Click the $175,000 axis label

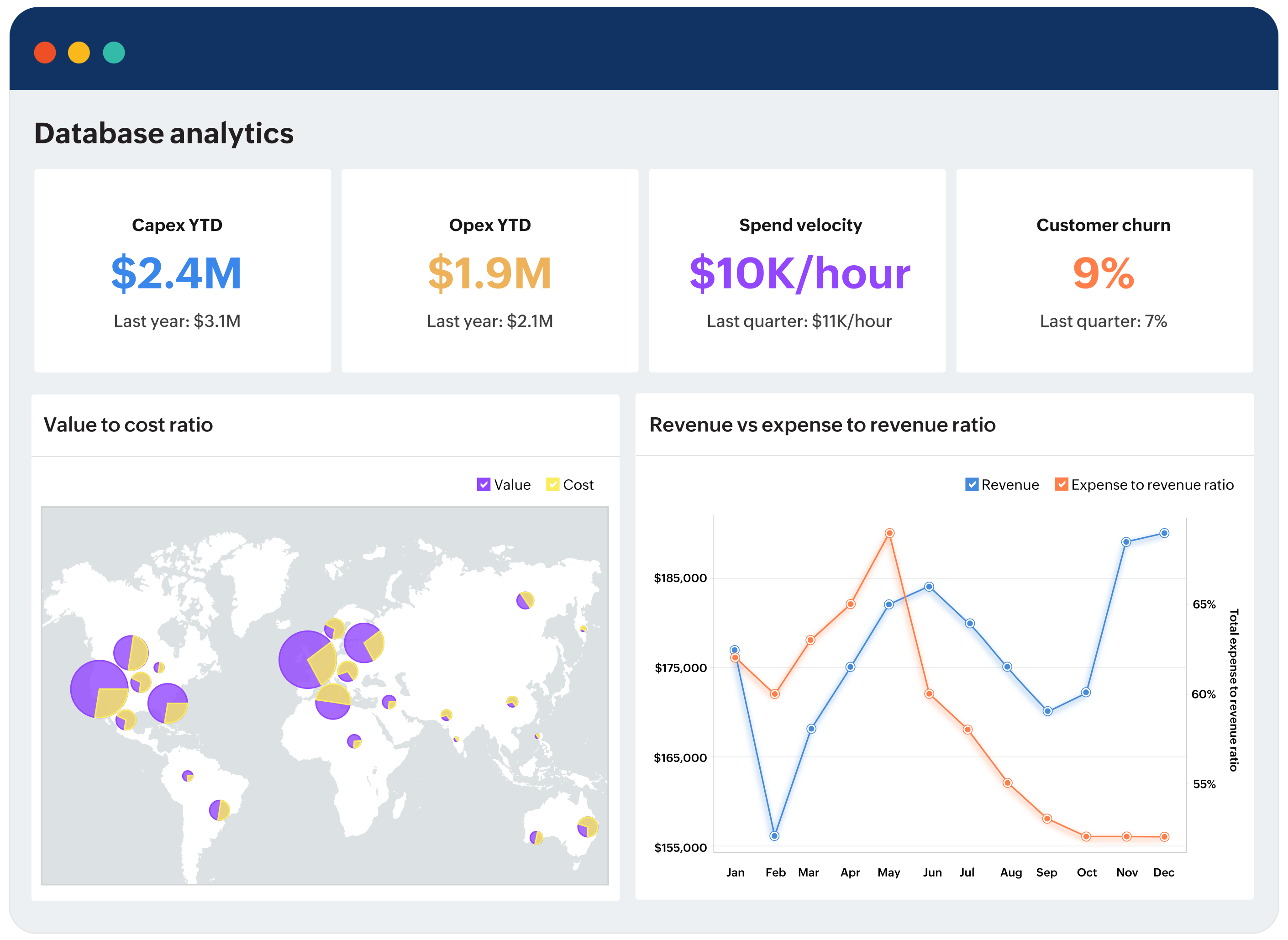(680, 668)
